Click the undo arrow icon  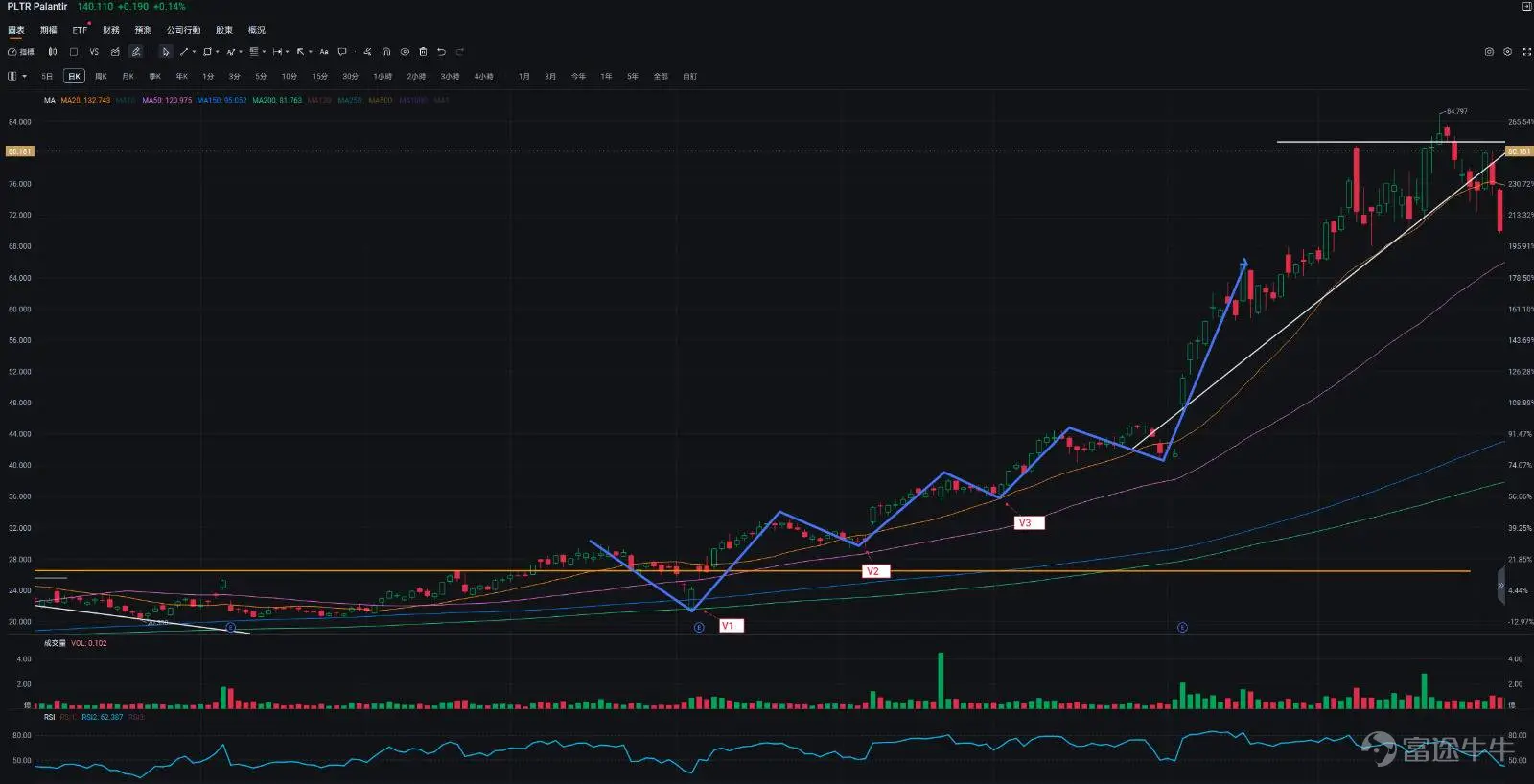441,52
